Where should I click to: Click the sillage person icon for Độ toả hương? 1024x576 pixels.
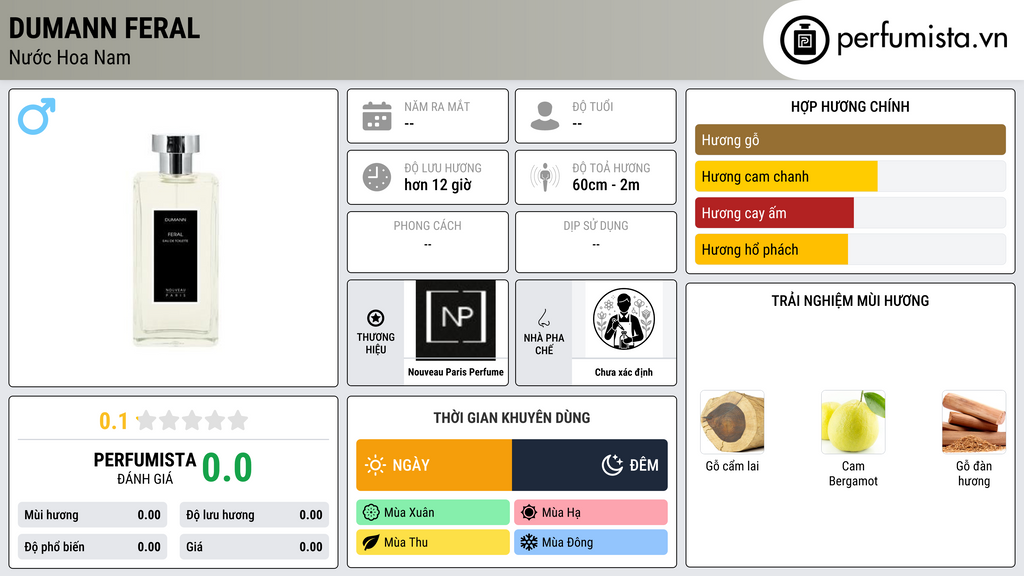tap(545, 177)
